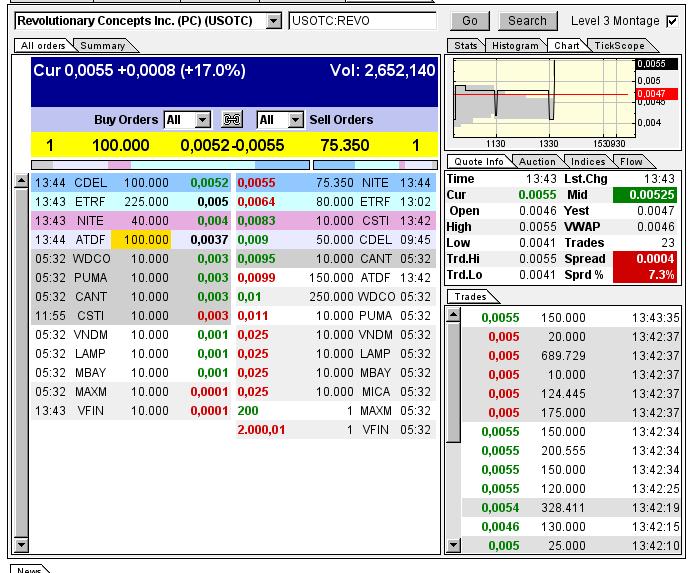Click order book scrollbar up arrow
The height and width of the screenshot is (573, 691).
(21, 180)
